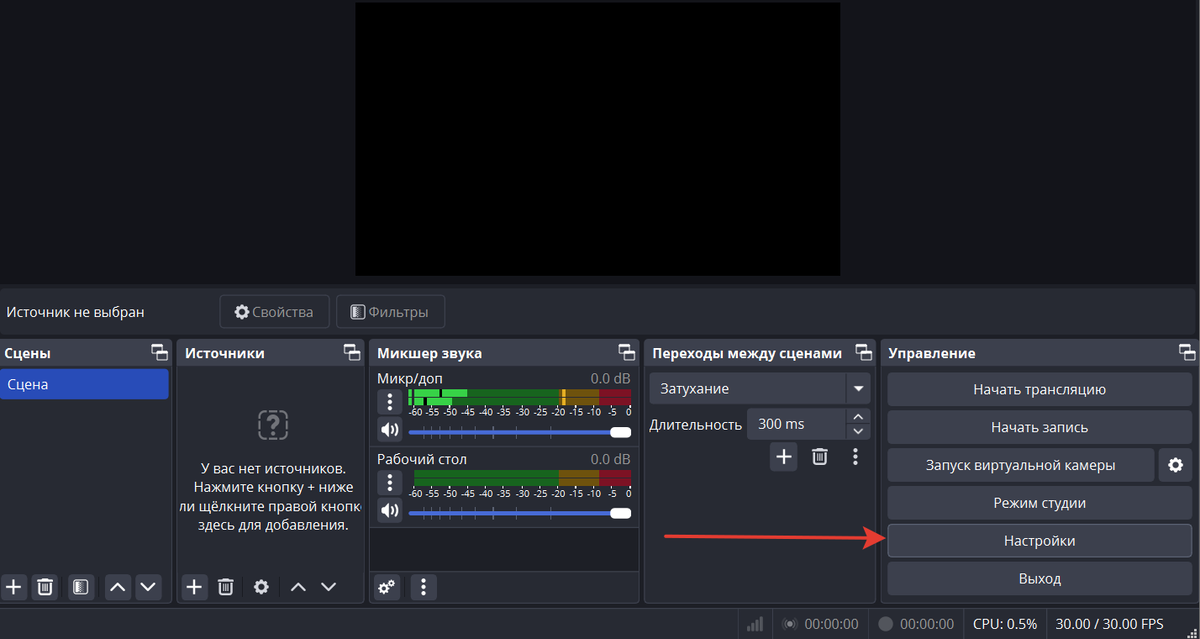This screenshot has width=1200, height=639.
Task: Click Запуск виртуальной камеры button
Action: (x=1020, y=465)
